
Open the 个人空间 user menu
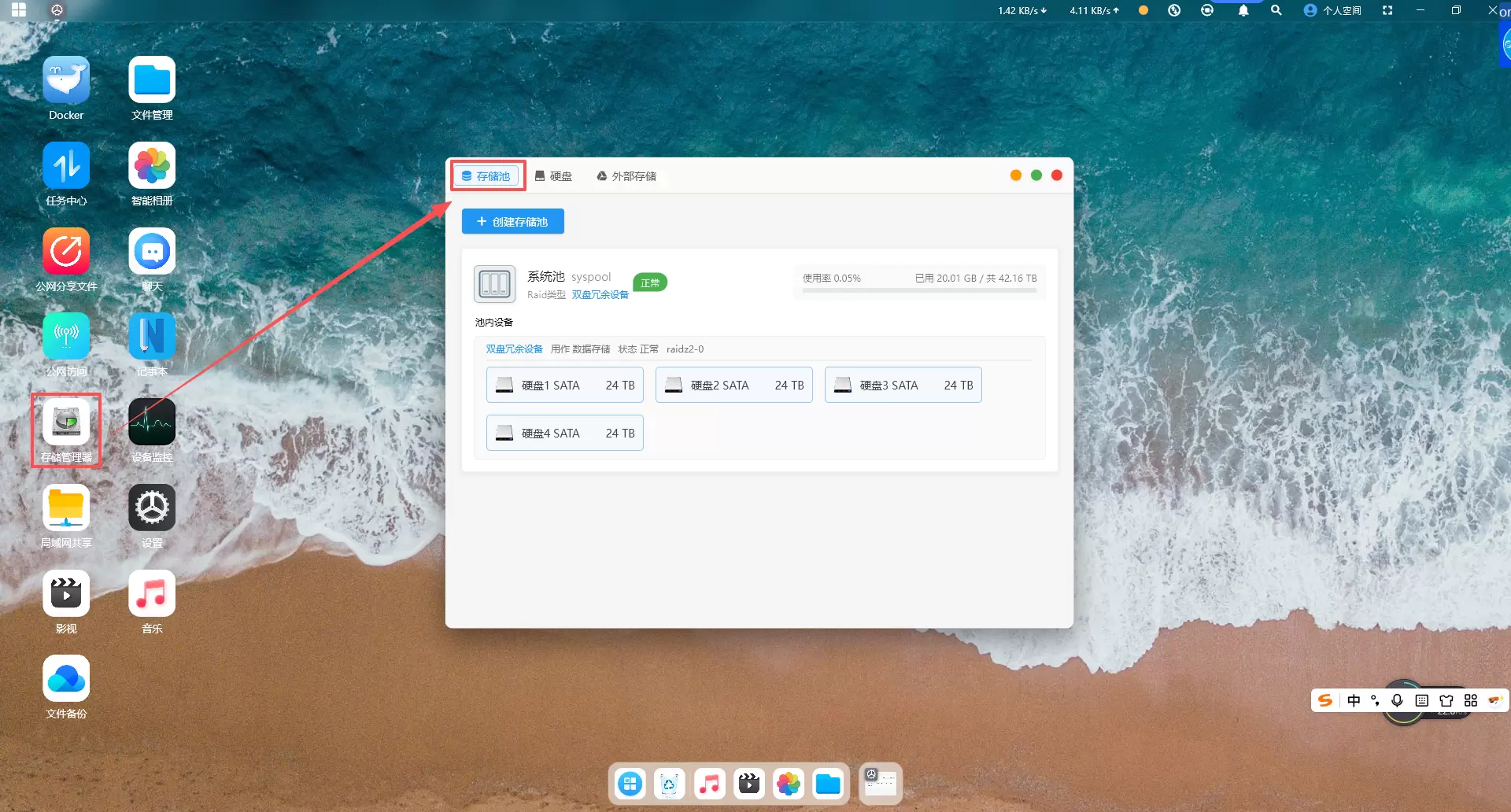pyautogui.click(x=1333, y=11)
